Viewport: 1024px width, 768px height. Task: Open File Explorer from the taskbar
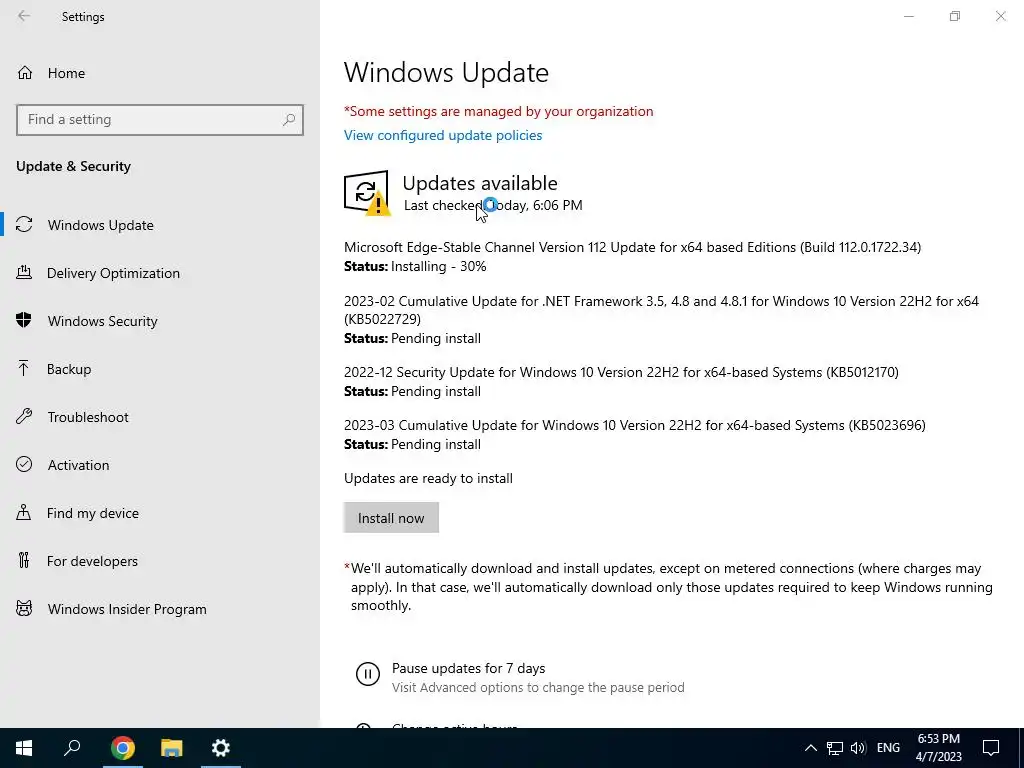click(172, 748)
